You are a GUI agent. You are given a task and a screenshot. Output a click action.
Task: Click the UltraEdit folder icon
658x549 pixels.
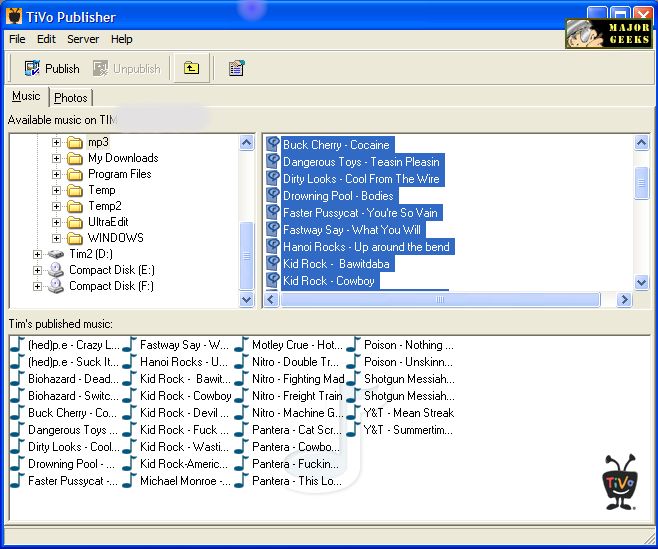pos(75,222)
